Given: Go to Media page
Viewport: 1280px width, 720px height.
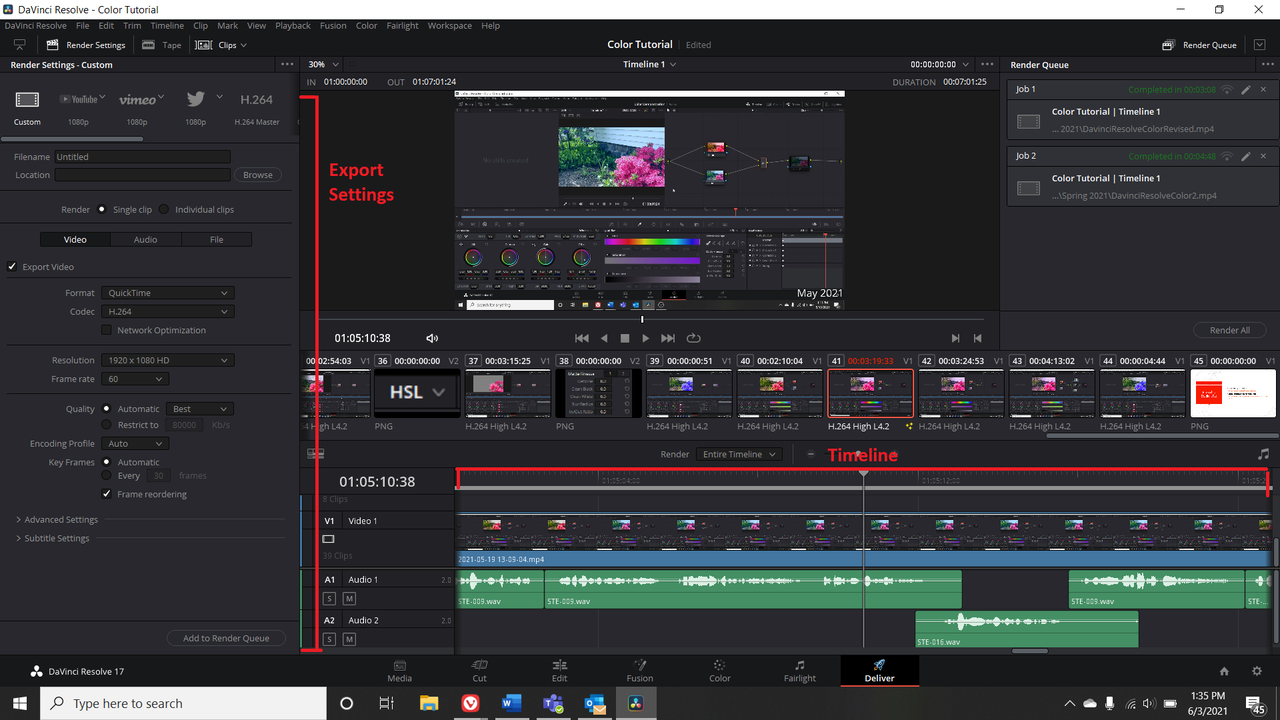Looking at the screenshot, I should (400, 671).
